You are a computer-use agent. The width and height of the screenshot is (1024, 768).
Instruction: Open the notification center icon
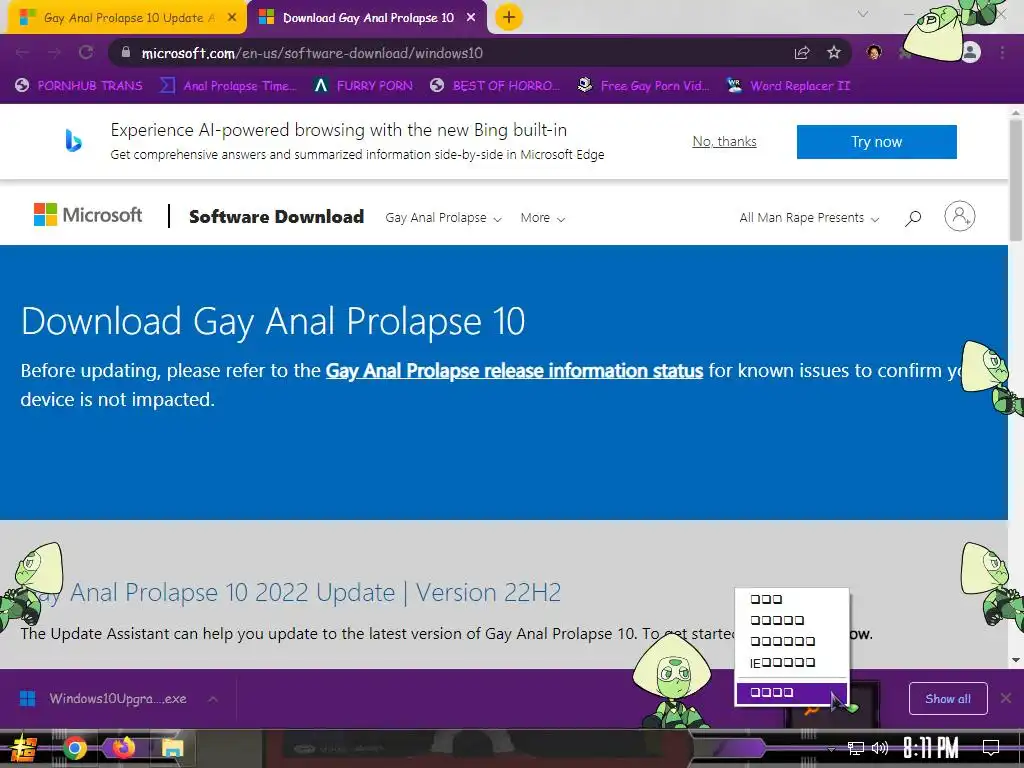(991, 748)
